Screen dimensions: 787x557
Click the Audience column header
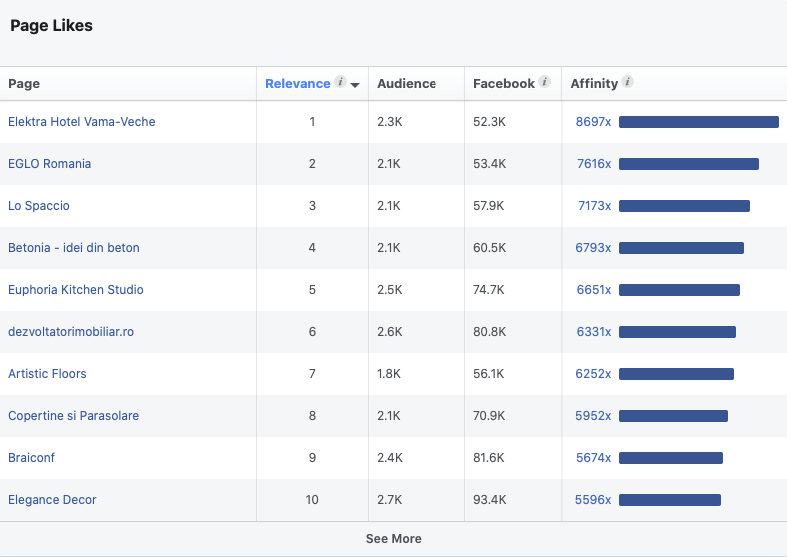pyautogui.click(x=406, y=84)
